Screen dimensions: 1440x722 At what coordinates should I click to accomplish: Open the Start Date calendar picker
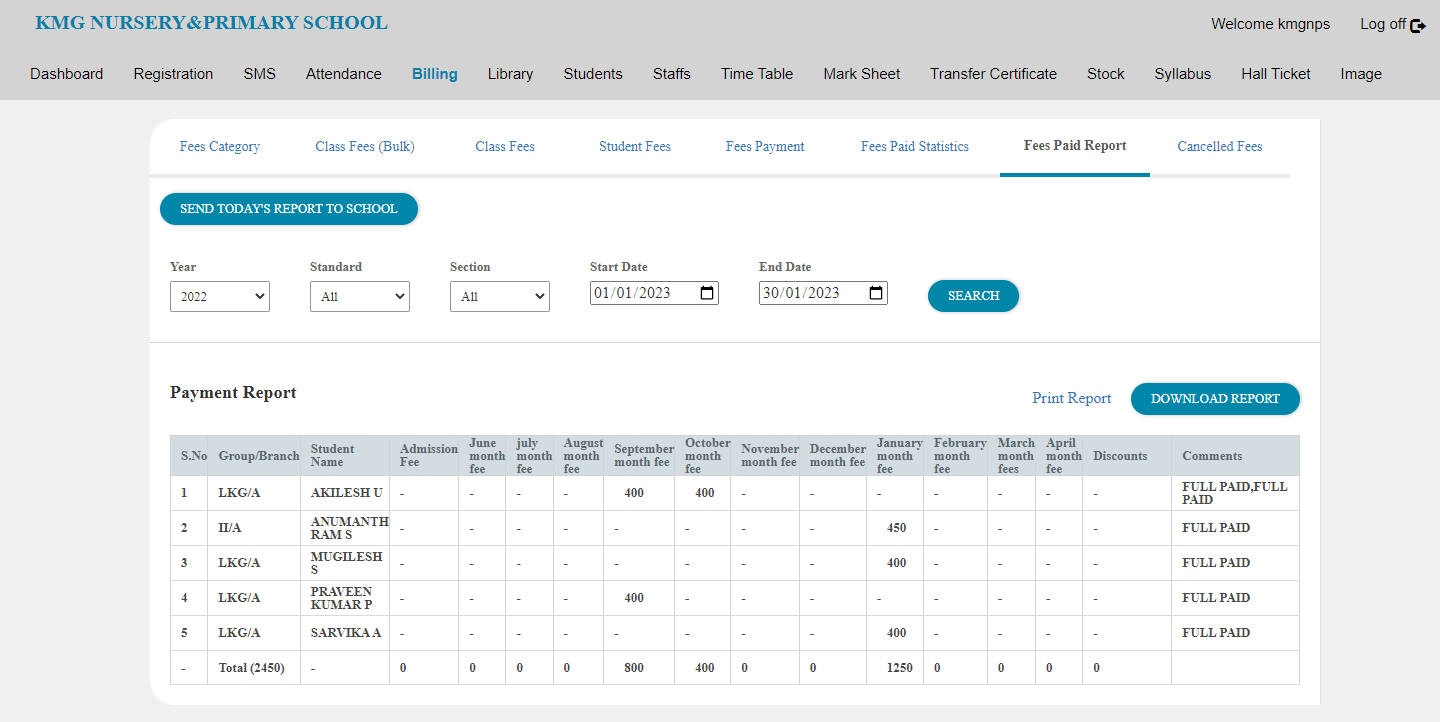(x=707, y=292)
